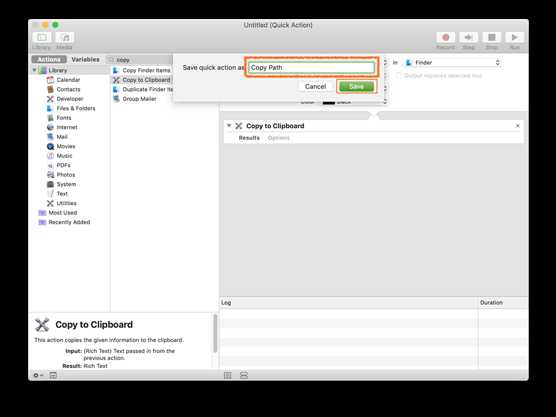Open the Finder application dropdown
Screen dimensions: 556x417
pyautogui.click(x=453, y=63)
